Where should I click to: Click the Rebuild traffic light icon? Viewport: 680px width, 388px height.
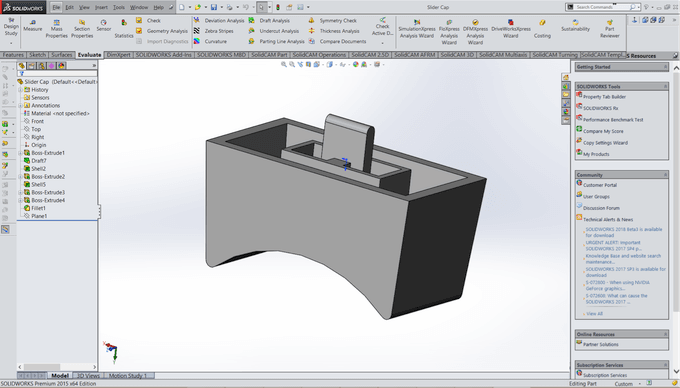[x=278, y=7]
